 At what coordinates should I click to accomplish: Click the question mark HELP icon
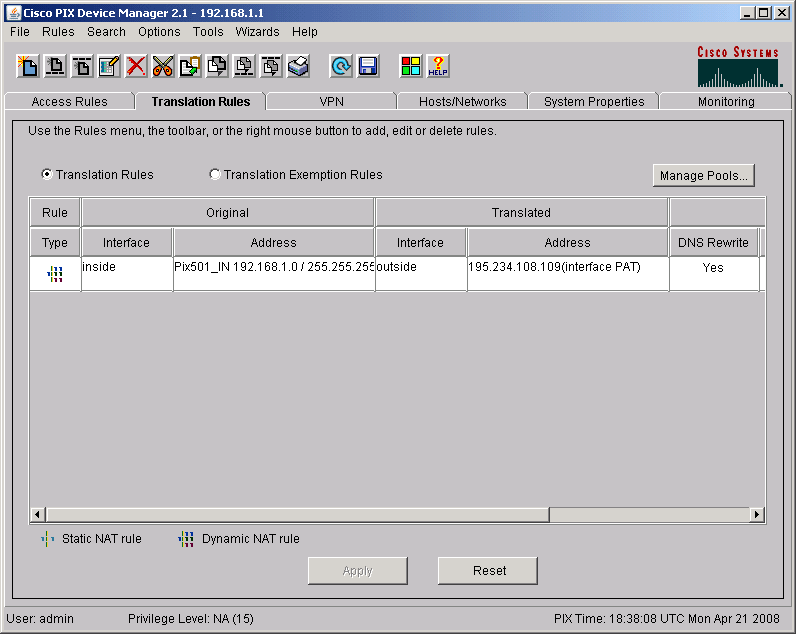[438, 66]
